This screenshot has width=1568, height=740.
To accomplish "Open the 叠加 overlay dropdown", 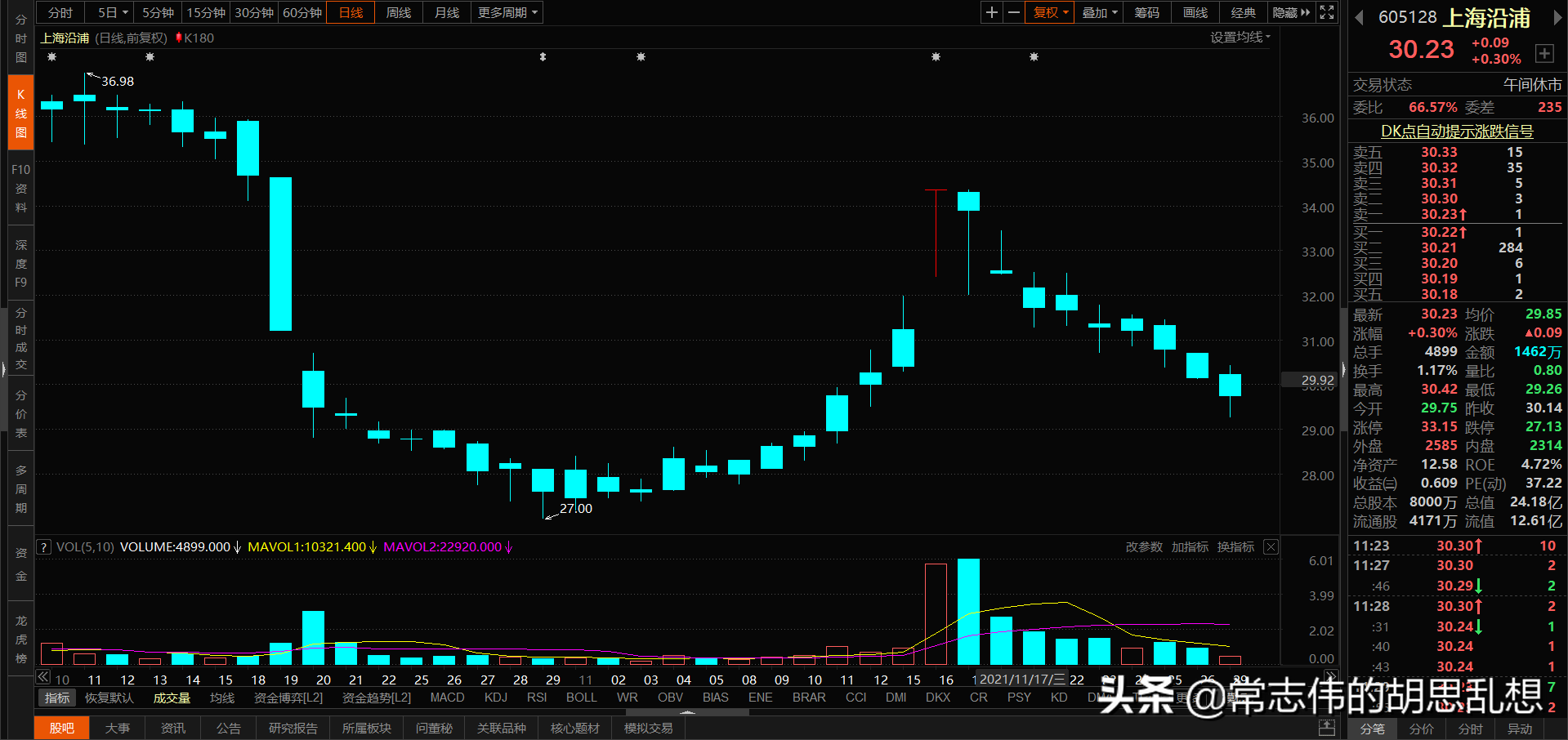I will pyautogui.click(x=1097, y=12).
